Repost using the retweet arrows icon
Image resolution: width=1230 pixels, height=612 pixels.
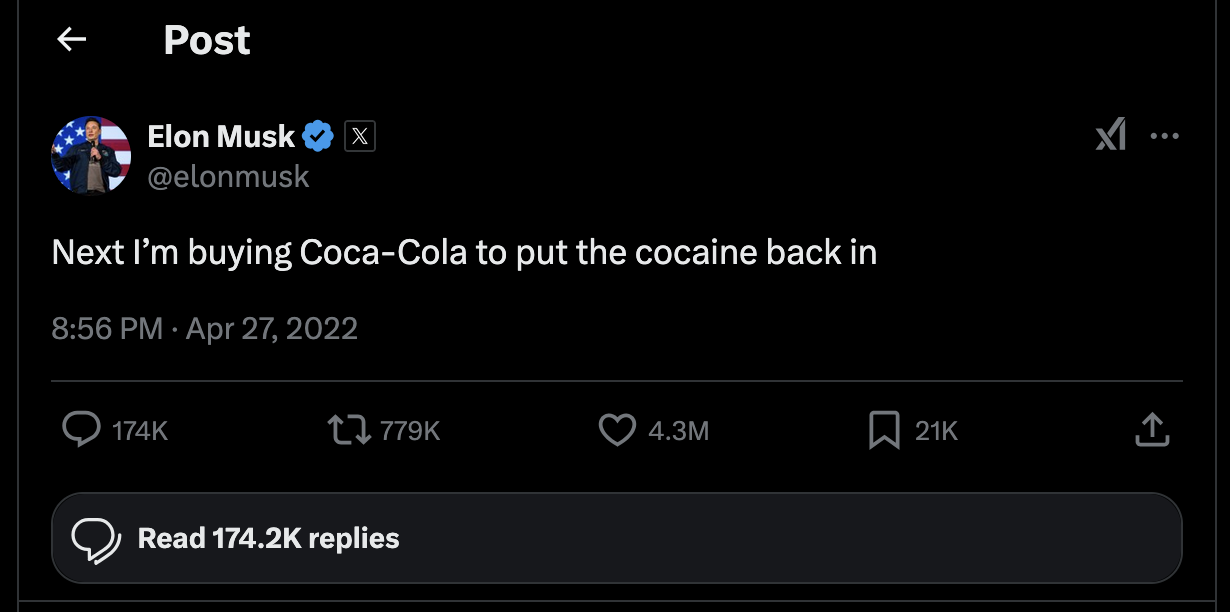[x=349, y=430]
